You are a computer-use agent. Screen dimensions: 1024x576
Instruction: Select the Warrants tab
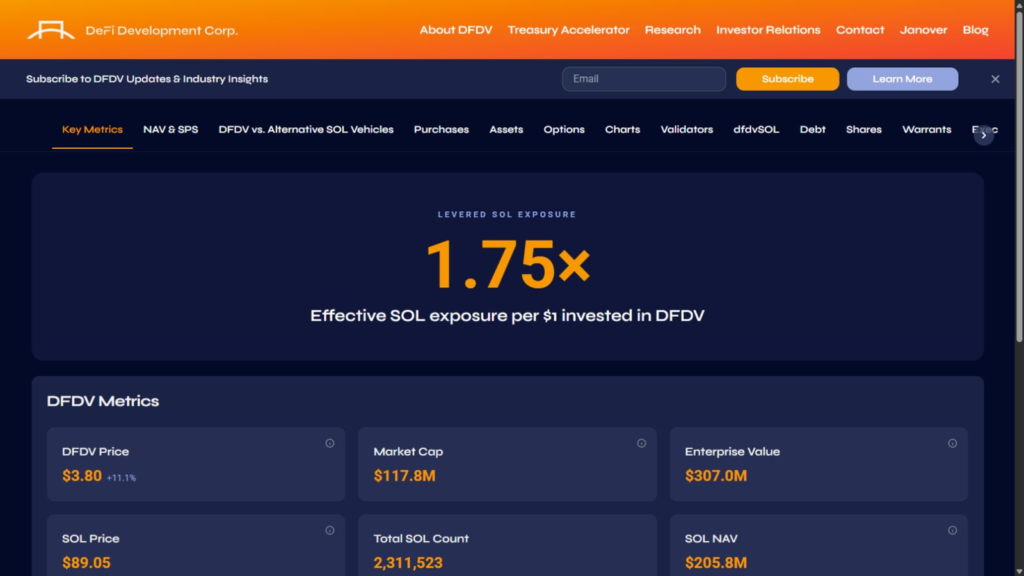[x=926, y=129]
